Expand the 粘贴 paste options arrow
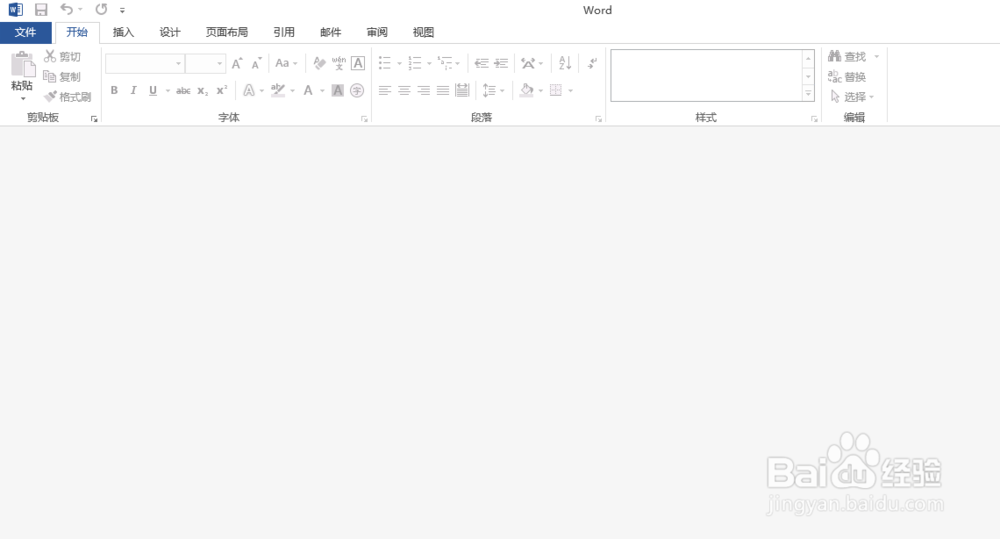This screenshot has width=1000, height=539. 23,98
